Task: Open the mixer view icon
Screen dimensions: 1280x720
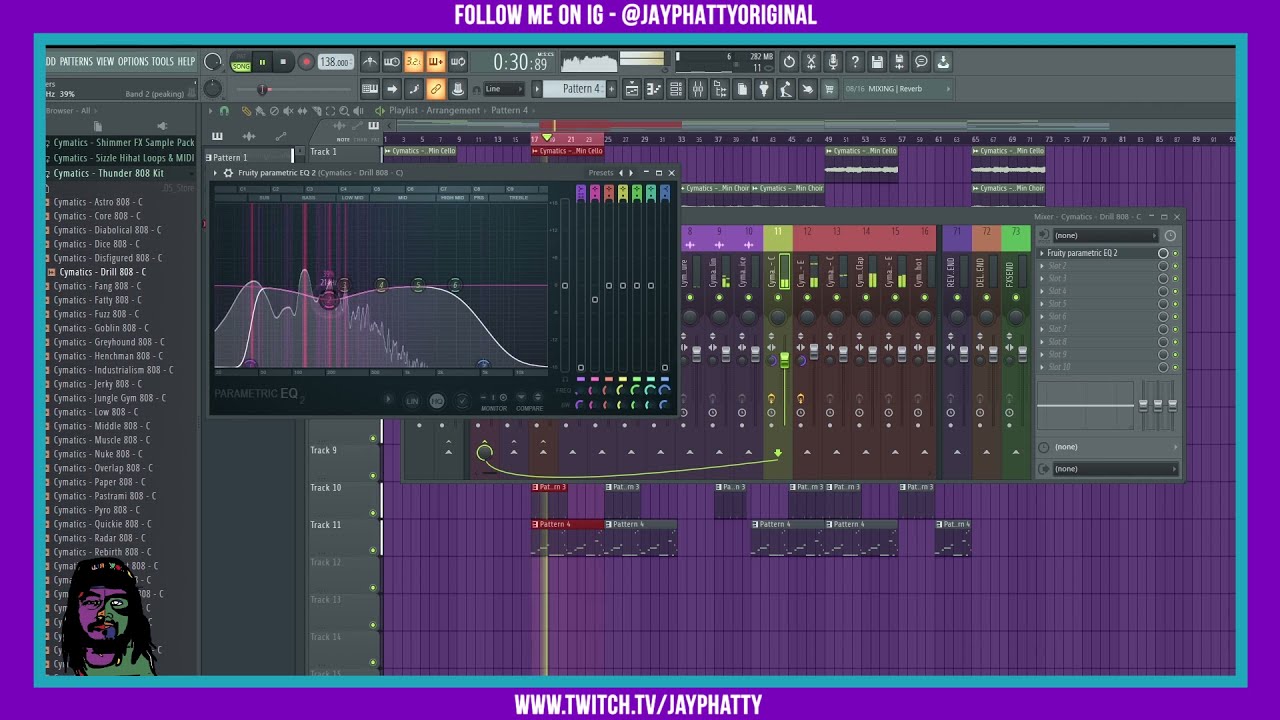Action: pyautogui.click(x=698, y=89)
